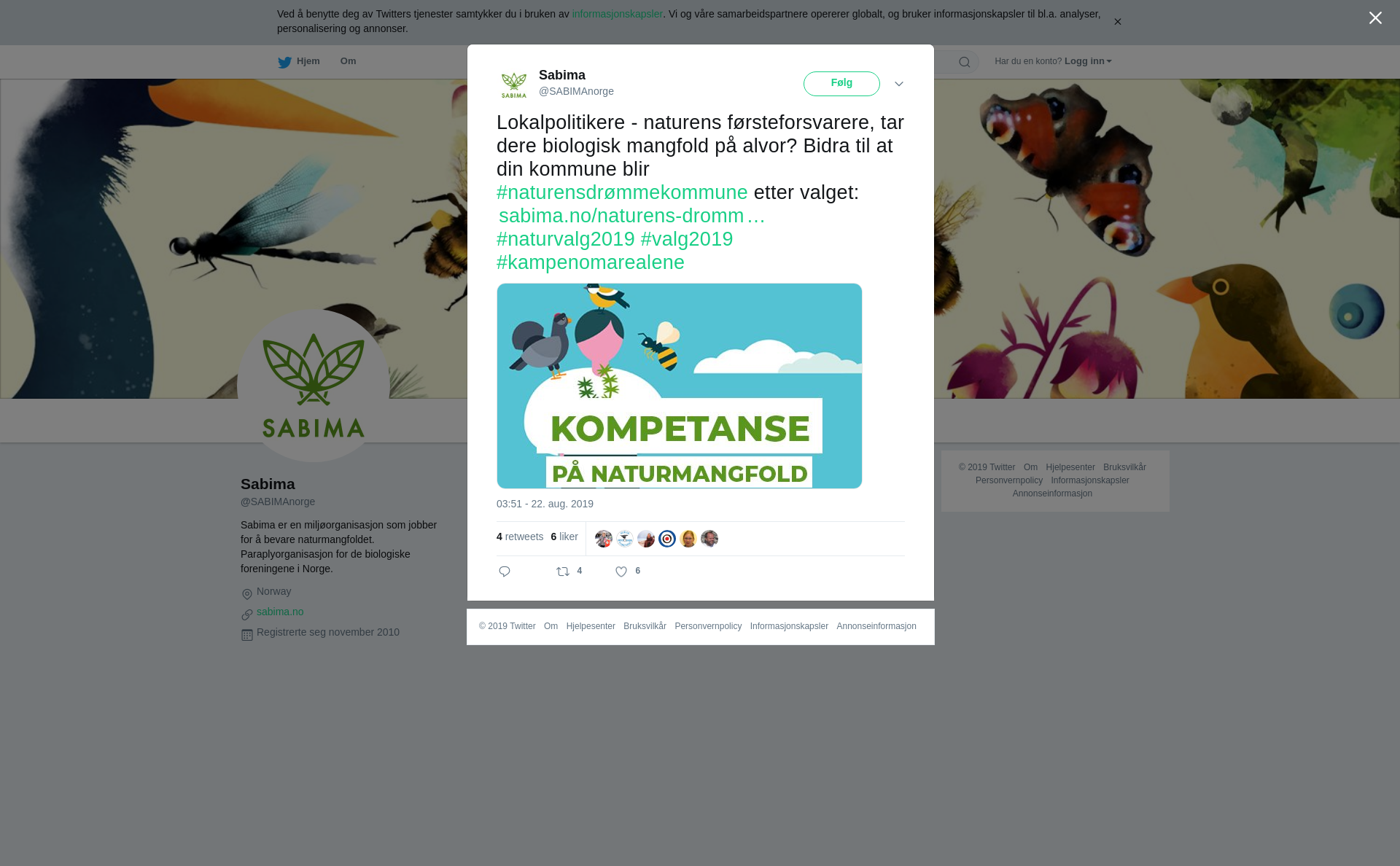1400x866 pixels.
Task: Click first liker's profile avatar
Action: [604, 539]
